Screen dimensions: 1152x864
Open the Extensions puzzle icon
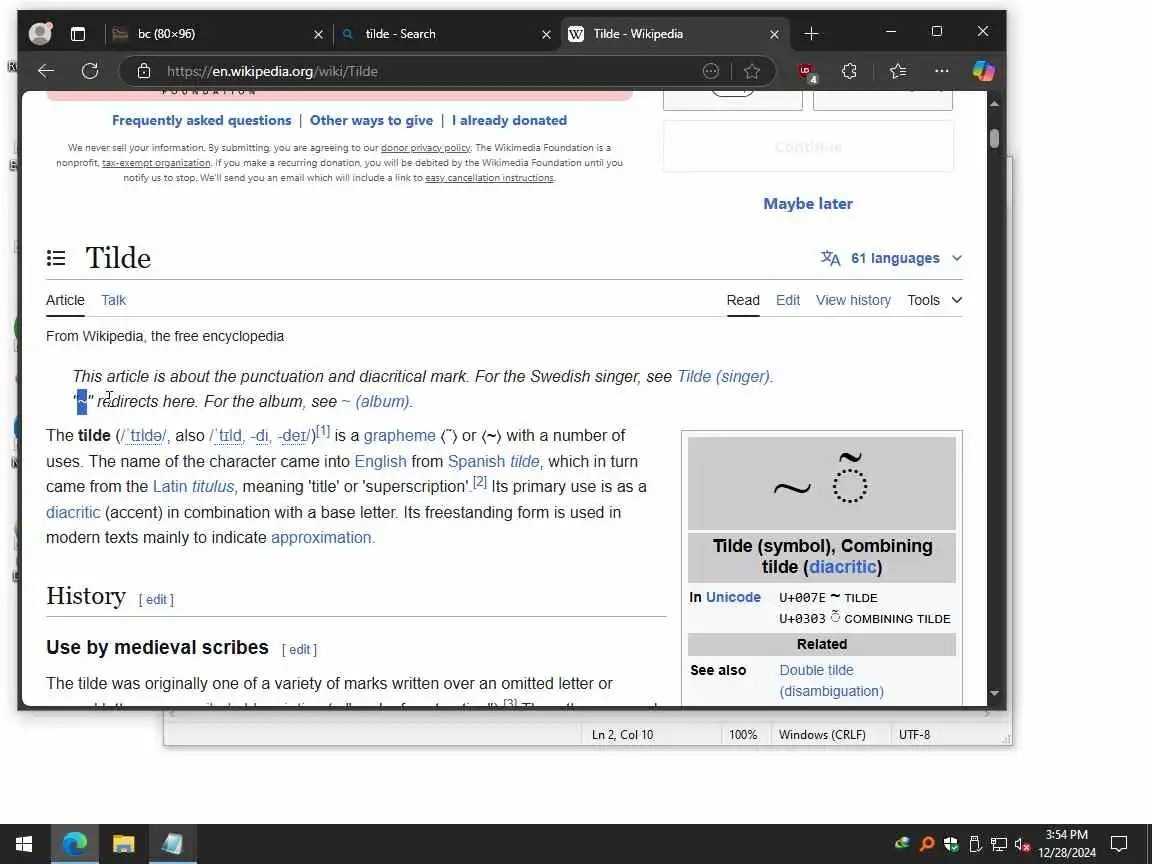849,71
